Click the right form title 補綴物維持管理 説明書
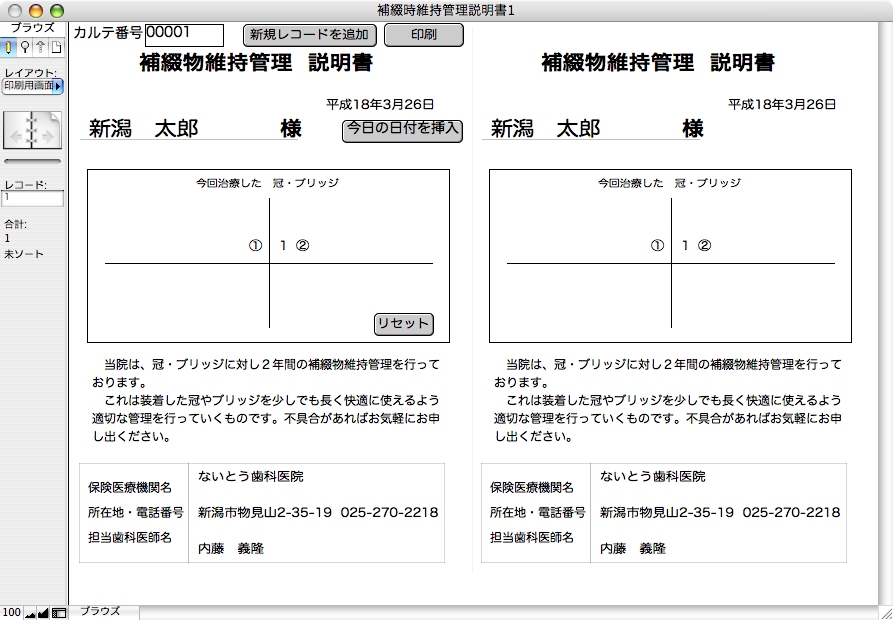This screenshot has width=893, height=620. (658, 63)
